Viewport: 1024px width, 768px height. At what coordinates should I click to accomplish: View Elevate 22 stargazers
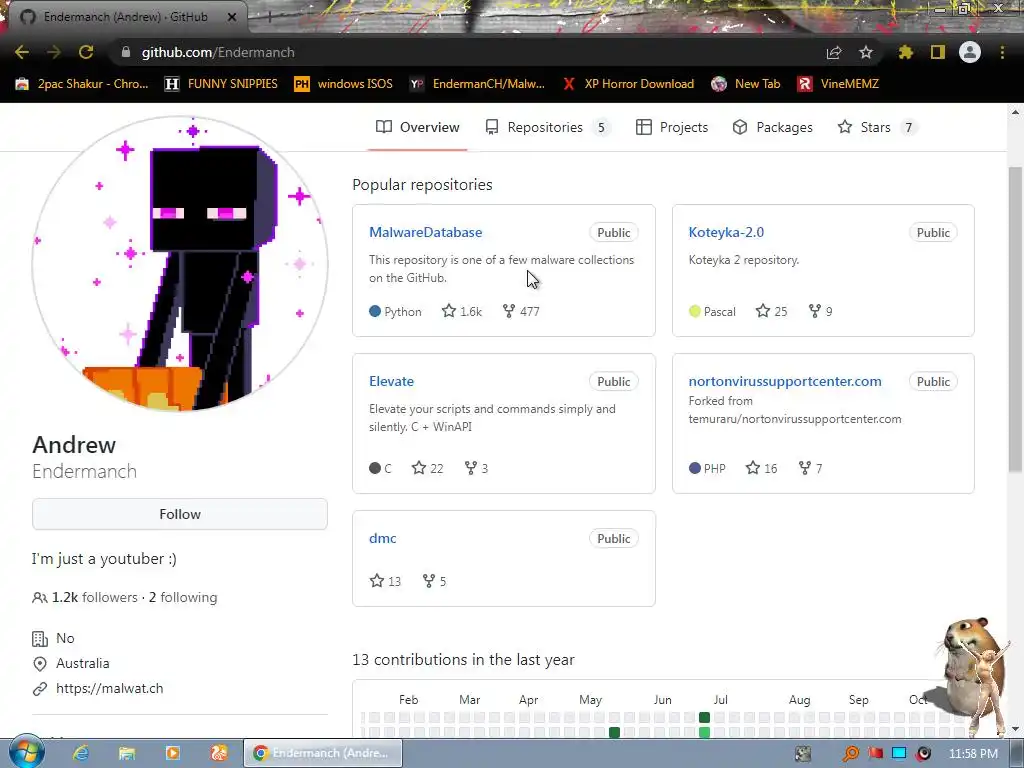pos(428,468)
